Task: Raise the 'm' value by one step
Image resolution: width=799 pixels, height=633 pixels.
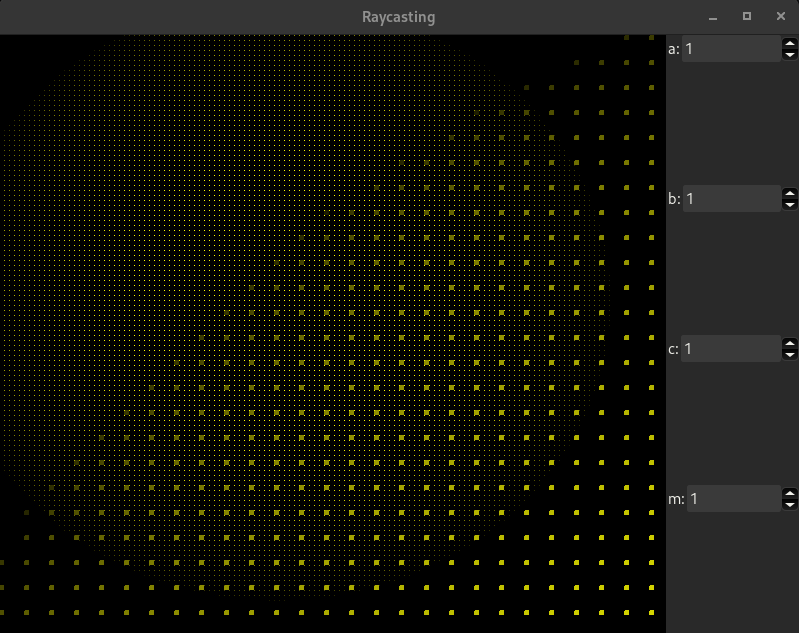Action: (790, 493)
